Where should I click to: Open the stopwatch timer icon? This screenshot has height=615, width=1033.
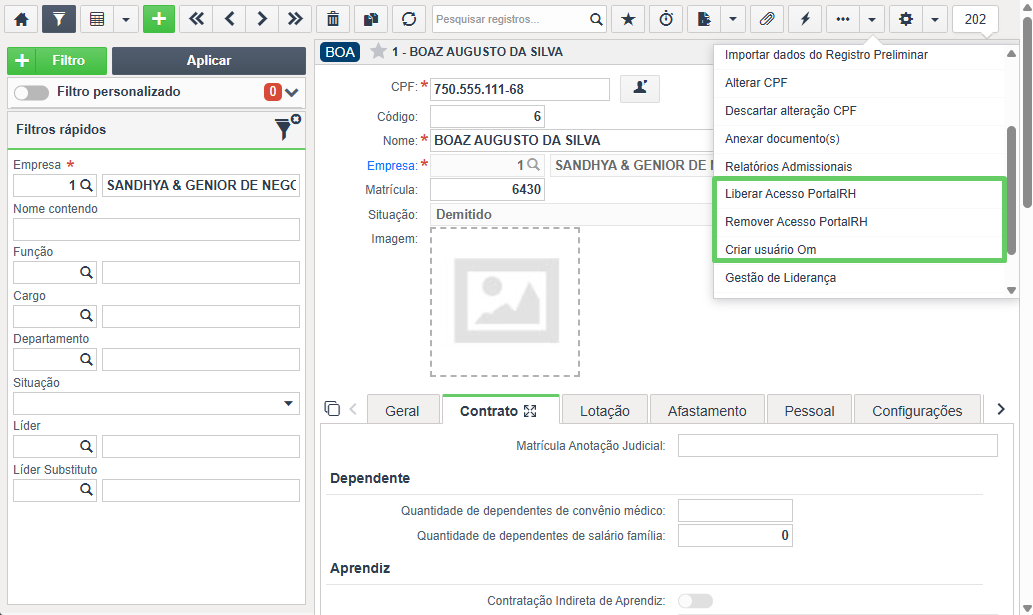666,19
